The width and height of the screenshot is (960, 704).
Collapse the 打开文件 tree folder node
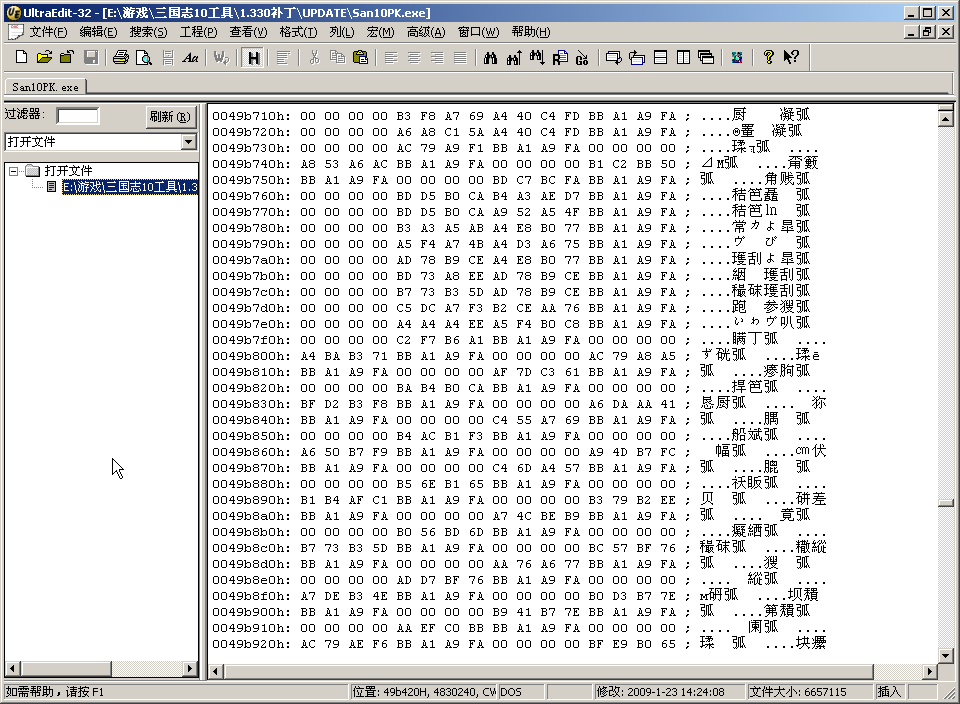(14, 171)
